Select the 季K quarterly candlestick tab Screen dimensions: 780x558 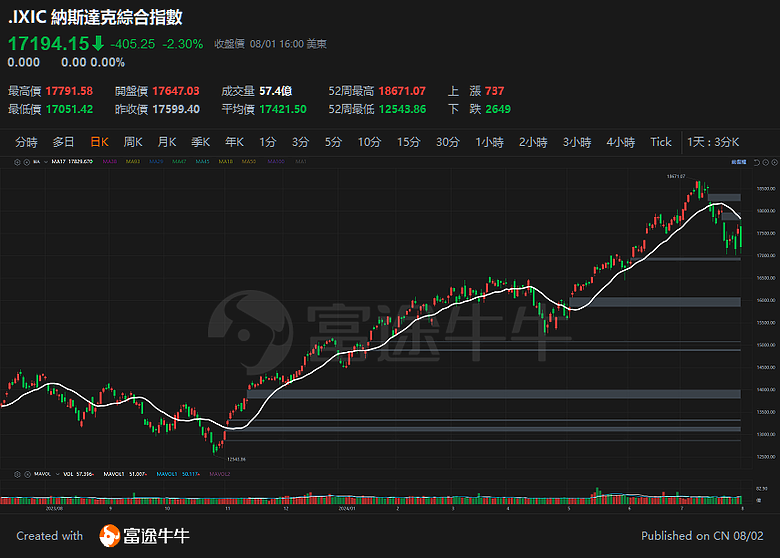[x=200, y=142]
